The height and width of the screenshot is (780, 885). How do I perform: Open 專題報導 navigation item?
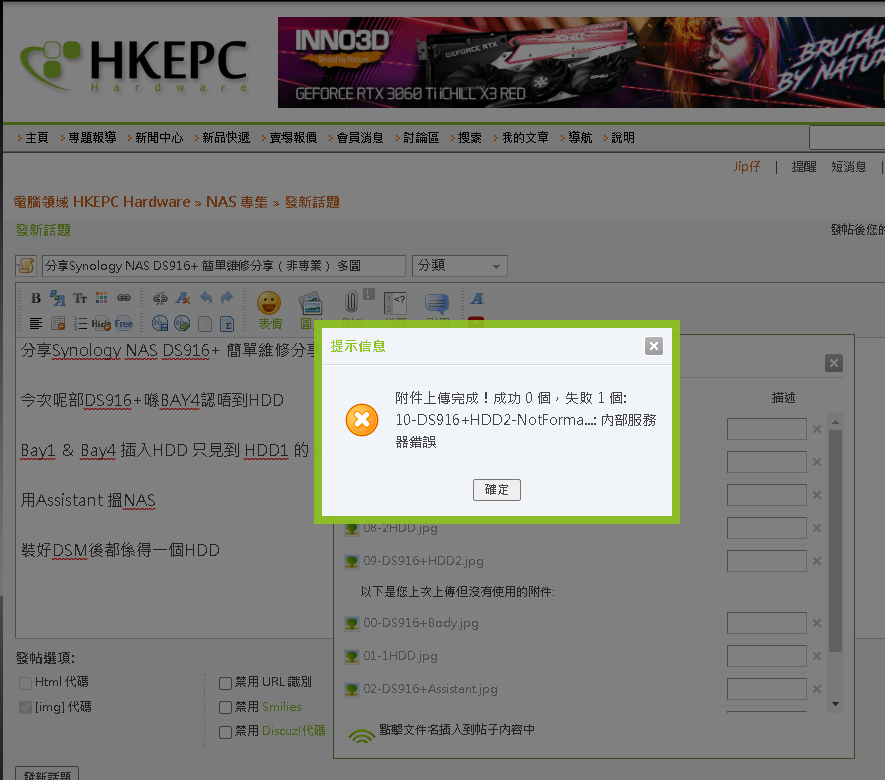[92, 138]
